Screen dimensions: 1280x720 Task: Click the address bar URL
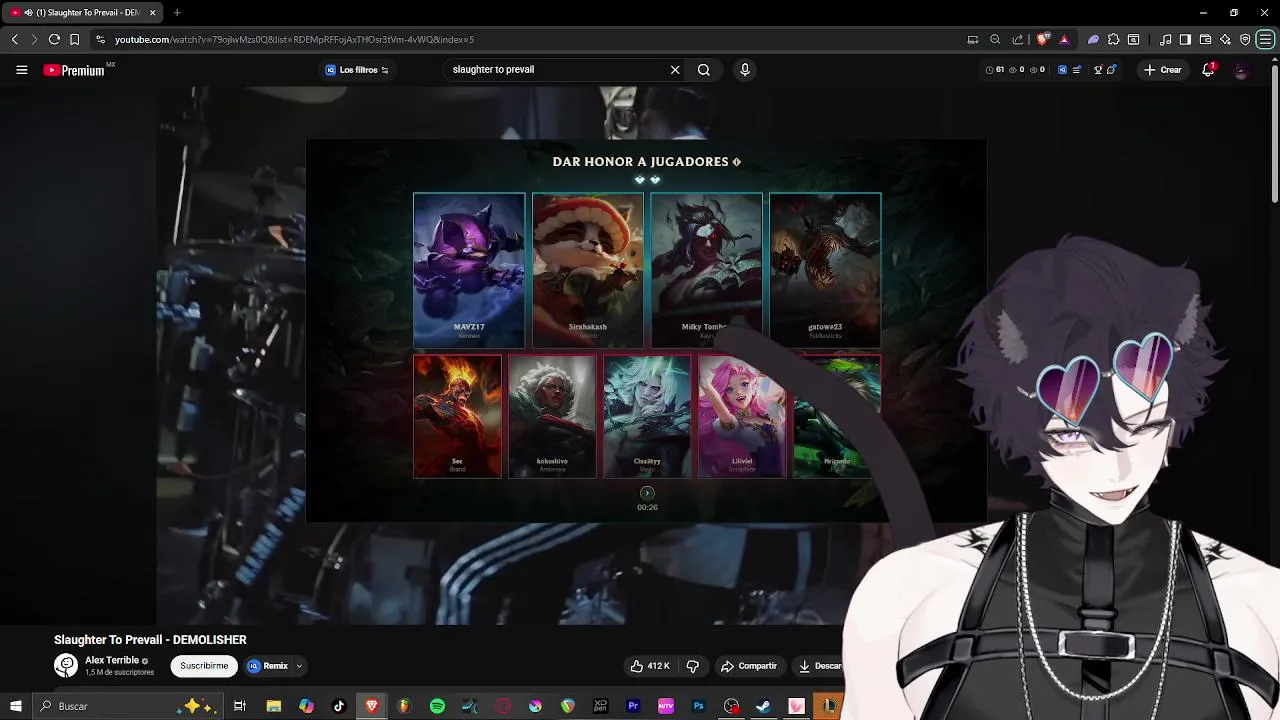[x=294, y=40]
